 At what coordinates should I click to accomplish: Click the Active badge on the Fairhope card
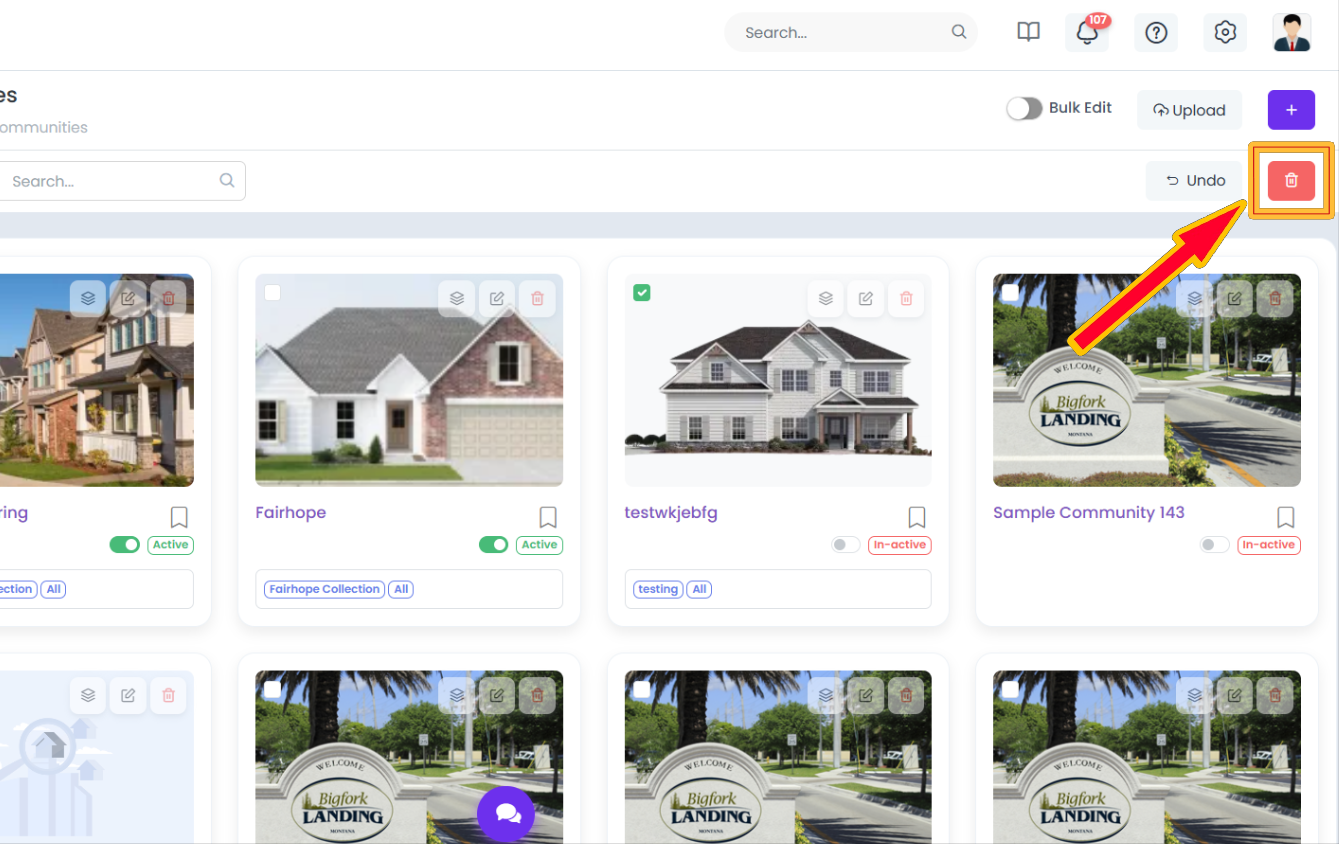click(539, 545)
